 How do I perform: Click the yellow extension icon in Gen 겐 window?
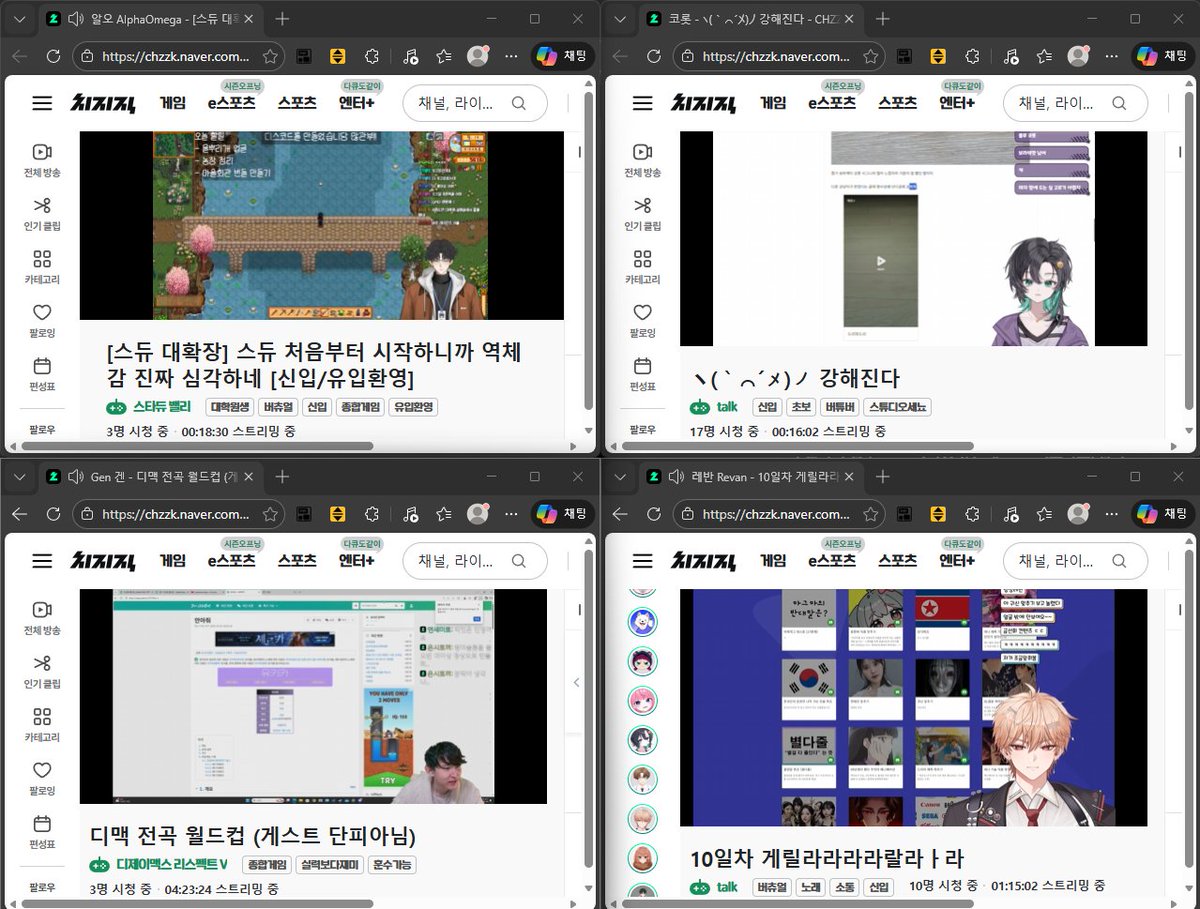[x=338, y=515]
